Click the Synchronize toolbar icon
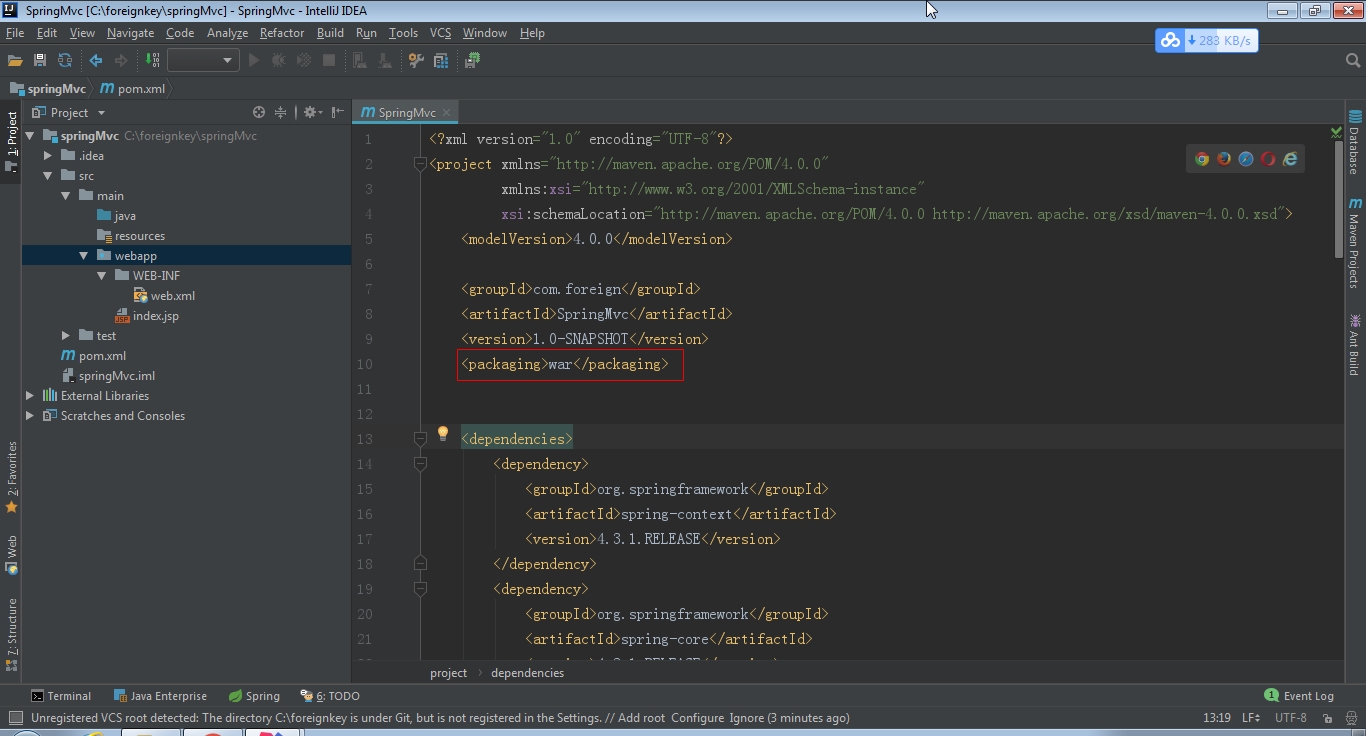Screen dimensions: 1366x736 click(65, 61)
